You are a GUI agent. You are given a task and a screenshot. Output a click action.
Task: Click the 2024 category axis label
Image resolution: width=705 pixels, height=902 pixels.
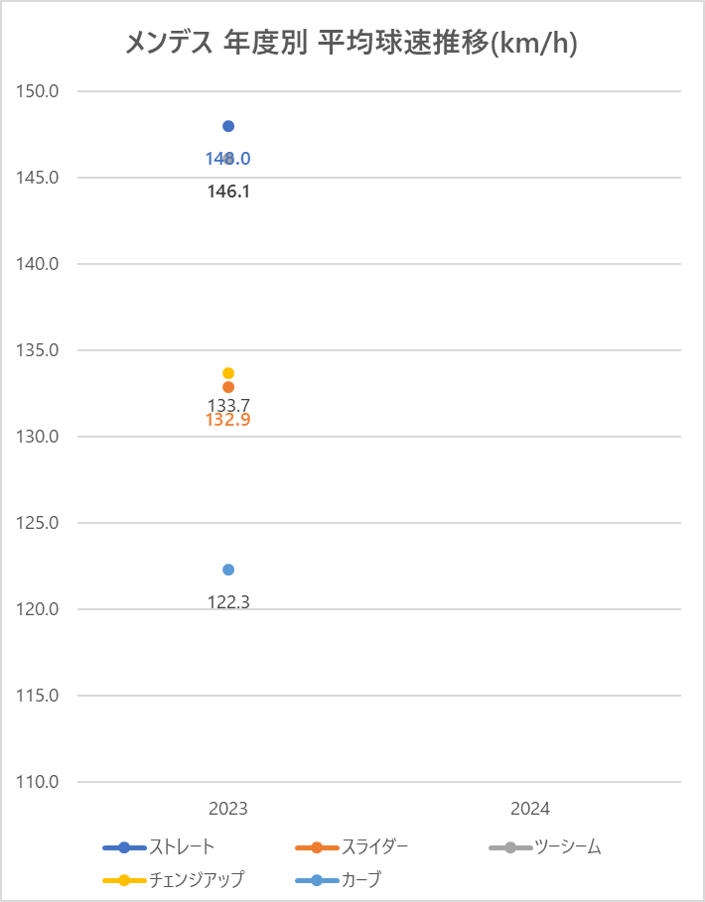click(530, 809)
